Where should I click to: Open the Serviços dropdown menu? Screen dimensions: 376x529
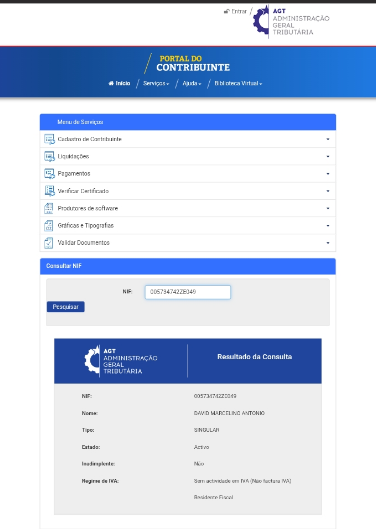pos(156,83)
